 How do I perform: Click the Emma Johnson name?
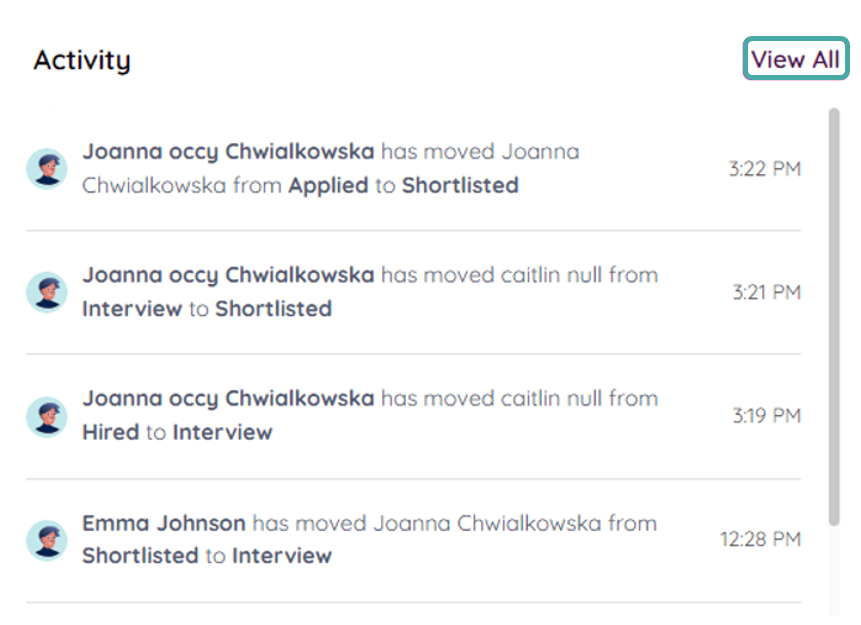[x=163, y=523]
